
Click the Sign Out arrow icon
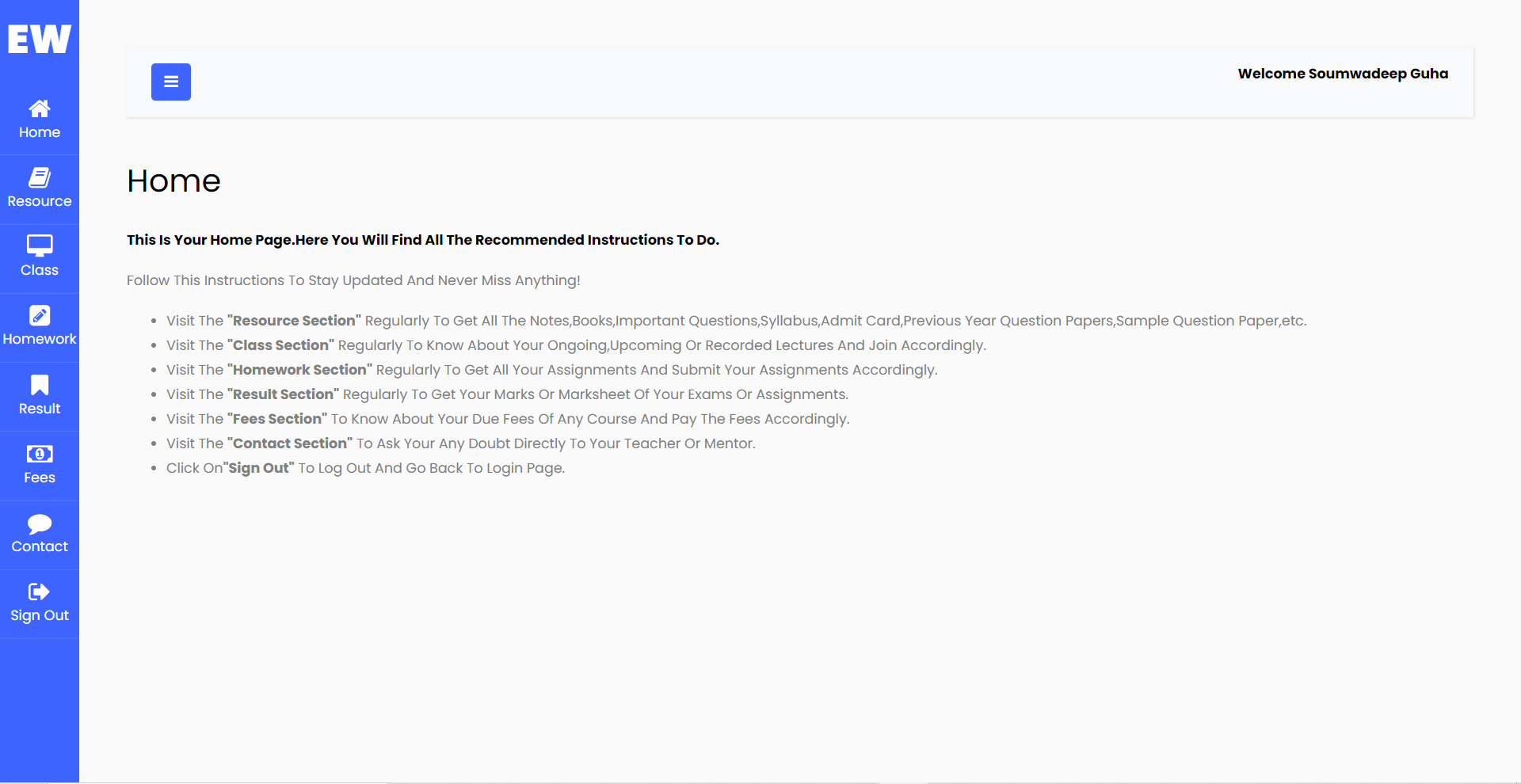40,592
